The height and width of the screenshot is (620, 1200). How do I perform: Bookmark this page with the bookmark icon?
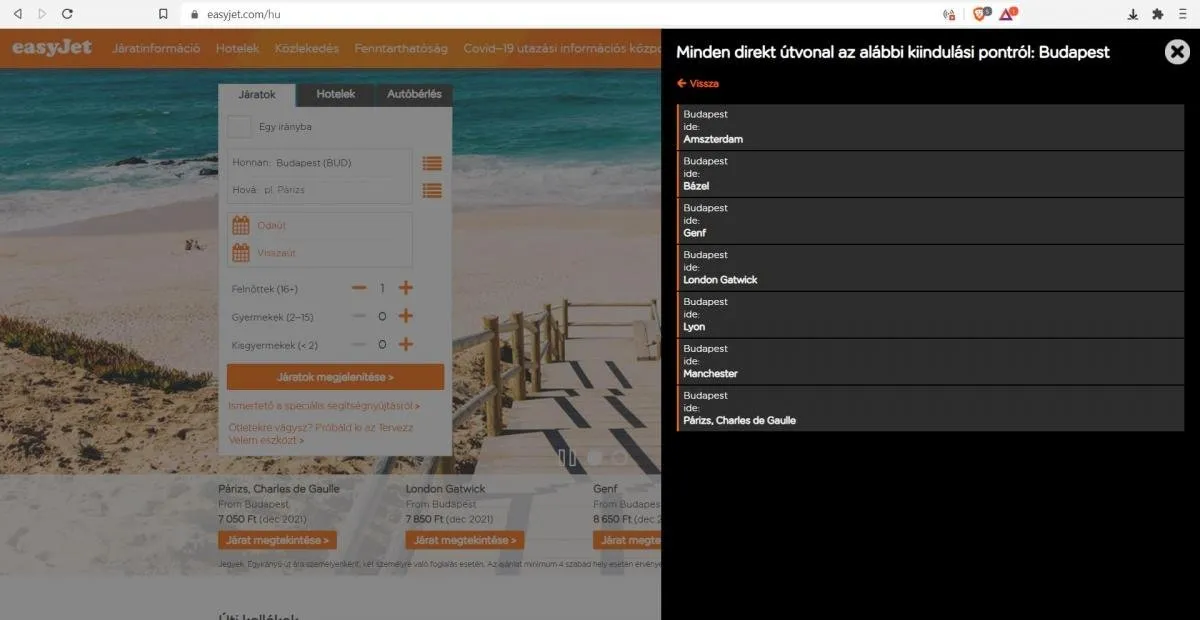(x=163, y=14)
